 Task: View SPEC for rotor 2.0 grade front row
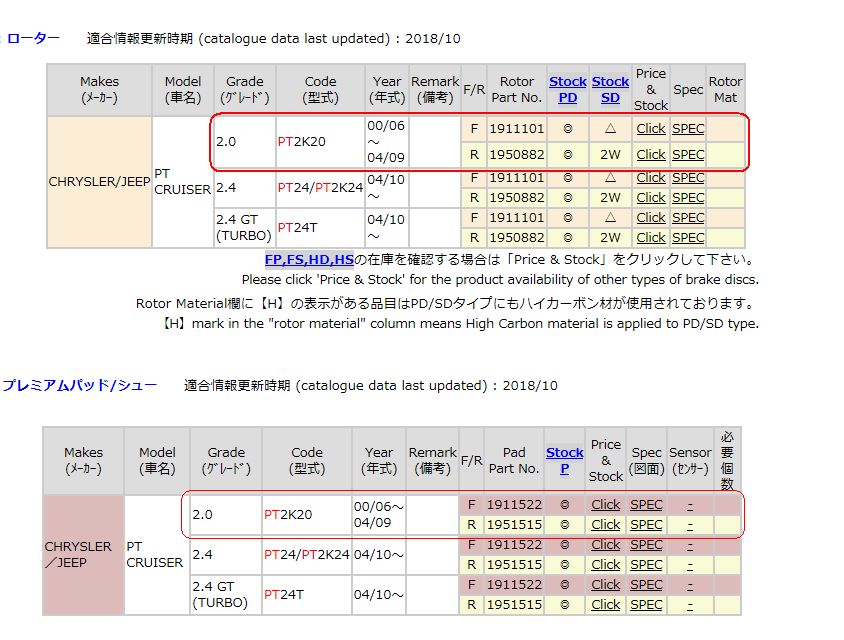tap(688, 129)
